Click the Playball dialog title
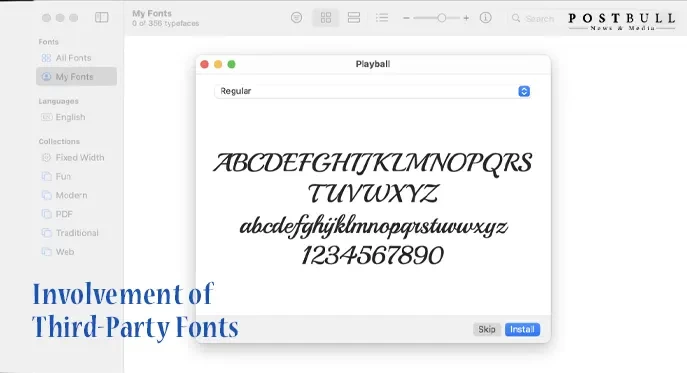687x373 pixels. point(373,64)
